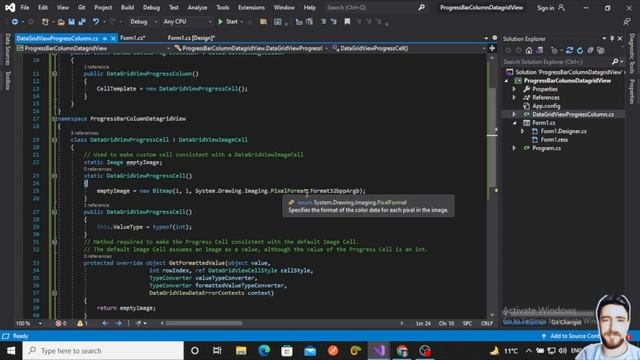The height and width of the screenshot is (360, 640).
Task: Click the bookmark toolbar icon
Action: click(347, 22)
